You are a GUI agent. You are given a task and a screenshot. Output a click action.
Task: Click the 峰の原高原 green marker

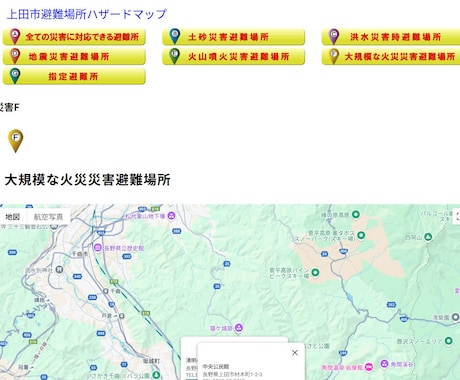(x=356, y=214)
